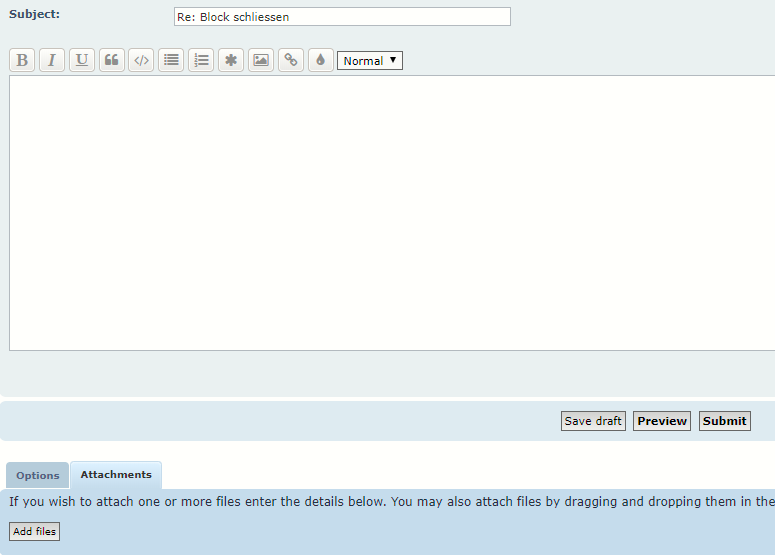Insert an unordered bullet list
The height and width of the screenshot is (555, 775).
point(172,60)
